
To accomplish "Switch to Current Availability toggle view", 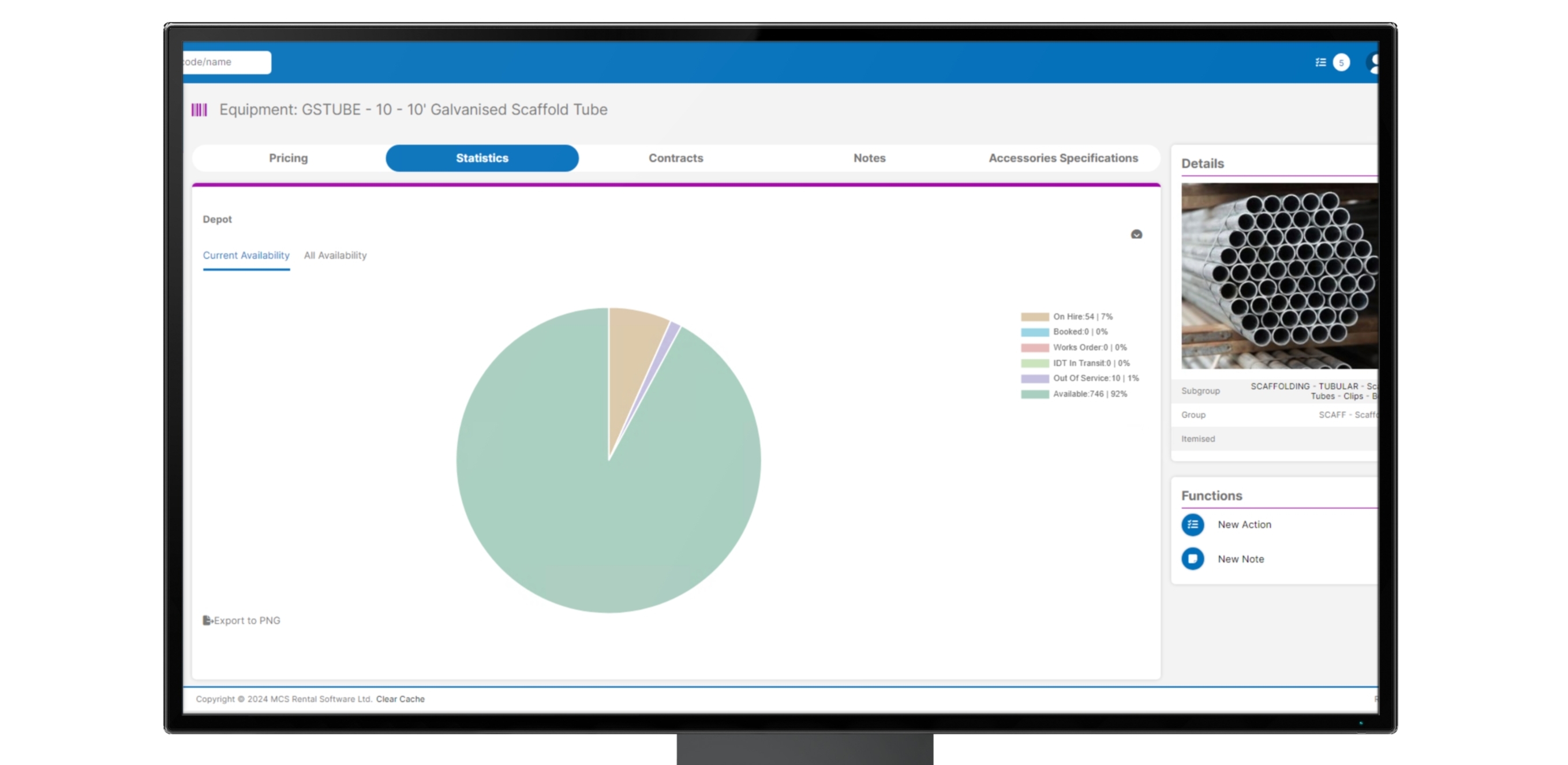I will click(x=245, y=255).
